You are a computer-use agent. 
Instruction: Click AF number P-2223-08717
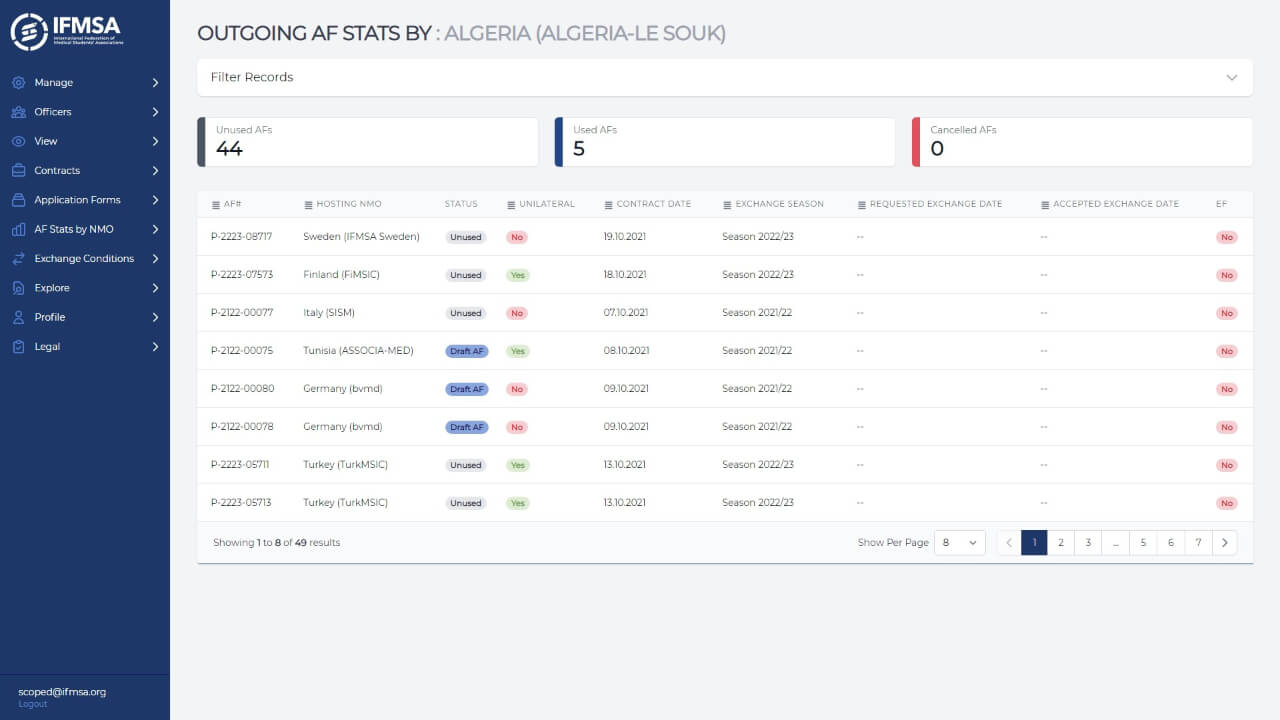click(241, 237)
